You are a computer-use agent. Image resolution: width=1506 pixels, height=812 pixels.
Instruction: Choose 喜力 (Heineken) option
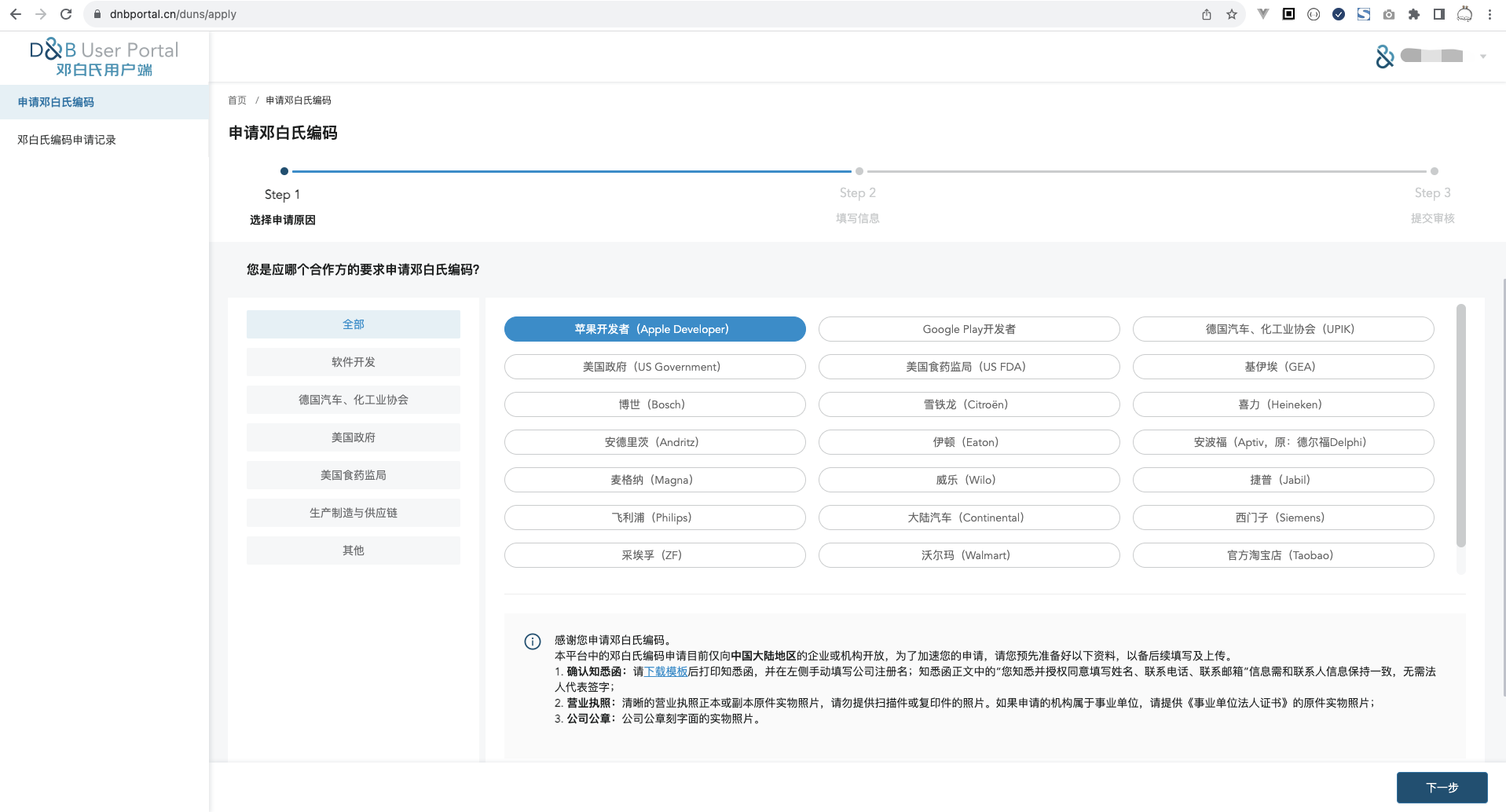(1284, 404)
